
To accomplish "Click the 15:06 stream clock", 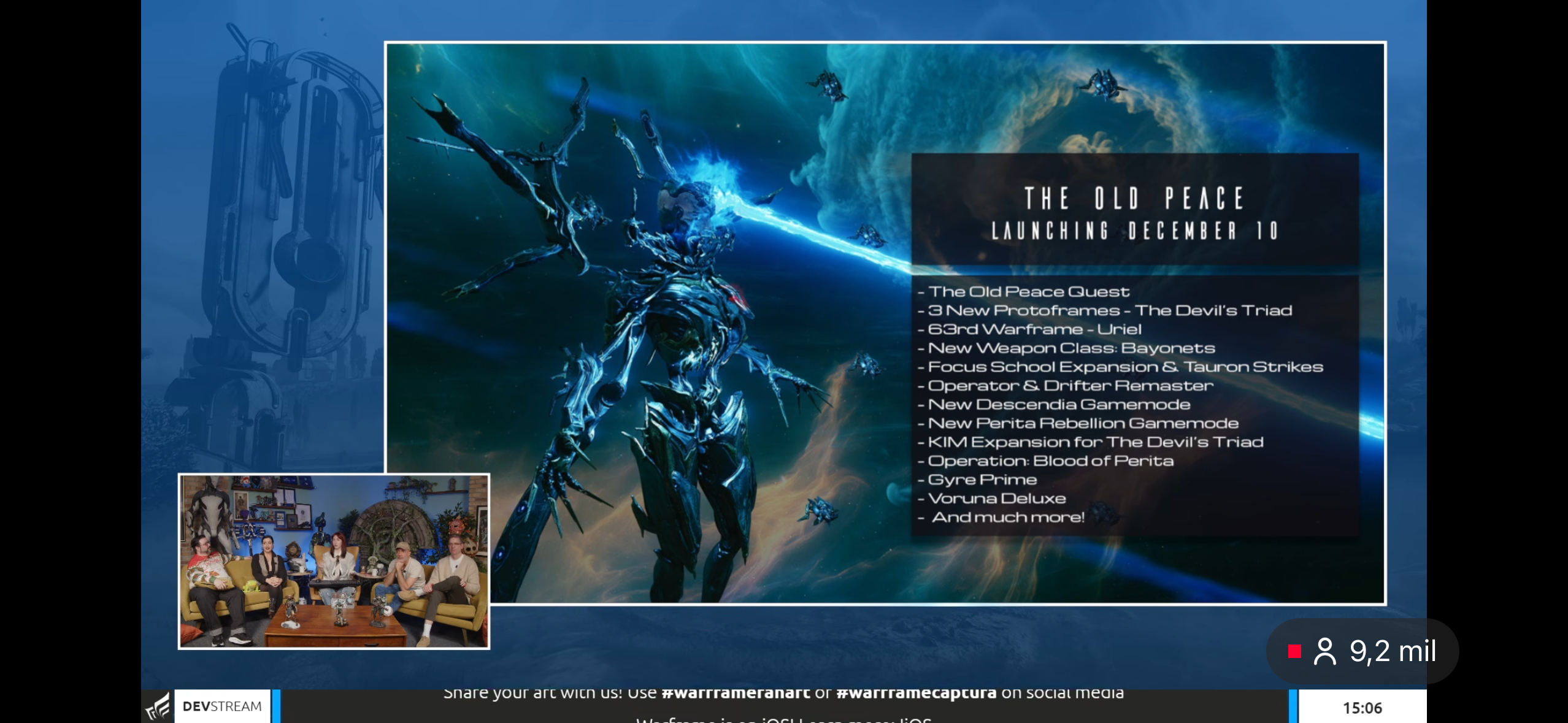I will click(1362, 708).
